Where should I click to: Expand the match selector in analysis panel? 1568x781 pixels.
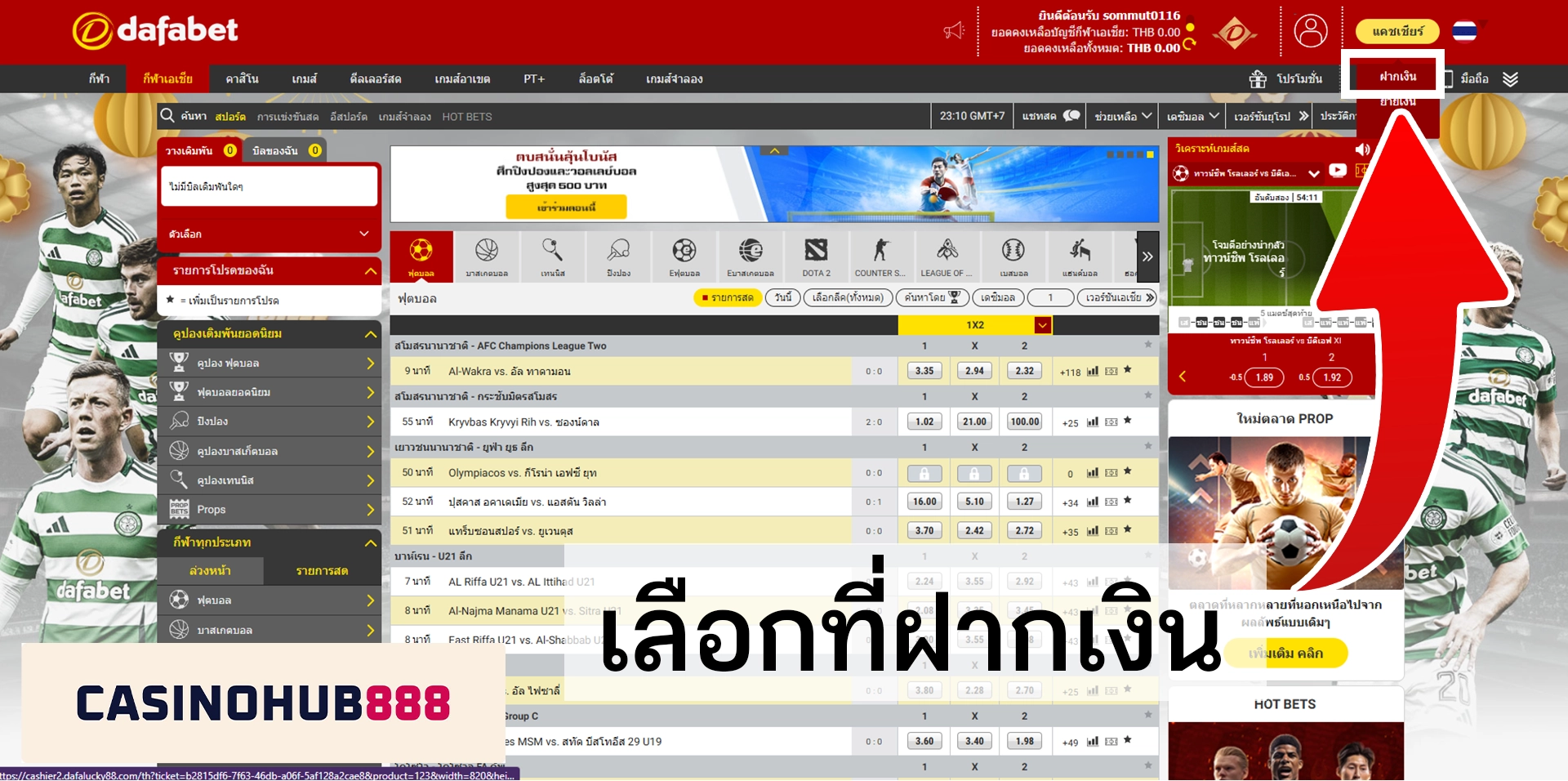[x=1313, y=173]
